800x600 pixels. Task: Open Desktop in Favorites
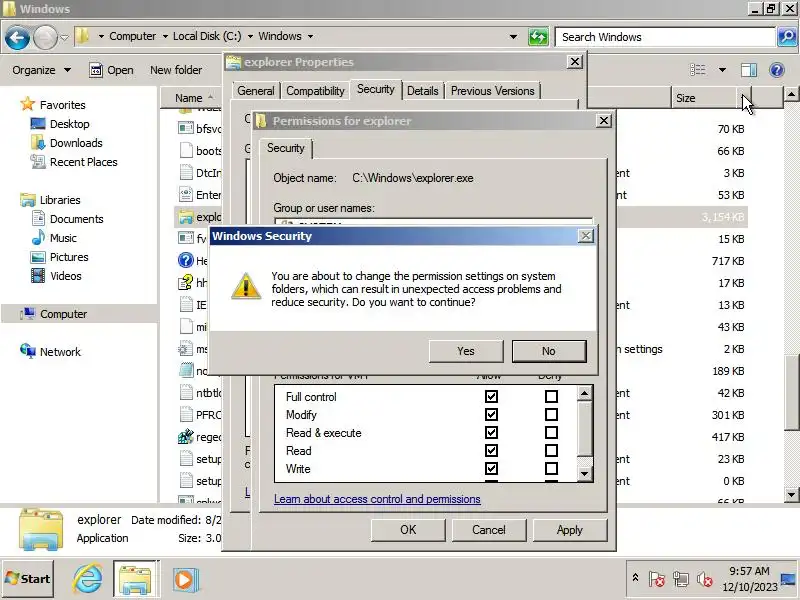coord(69,124)
